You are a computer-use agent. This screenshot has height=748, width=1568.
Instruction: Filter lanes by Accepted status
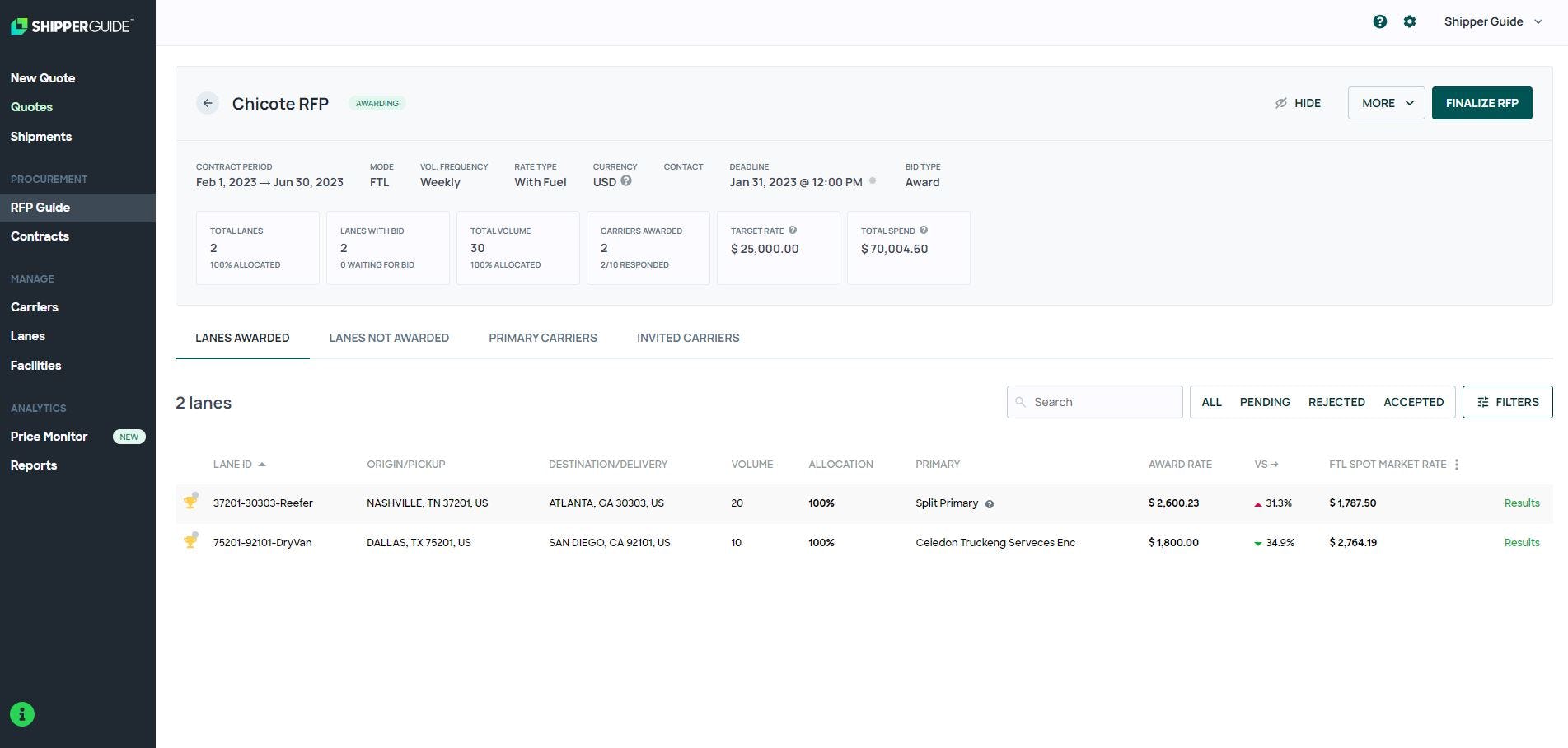coord(1413,402)
